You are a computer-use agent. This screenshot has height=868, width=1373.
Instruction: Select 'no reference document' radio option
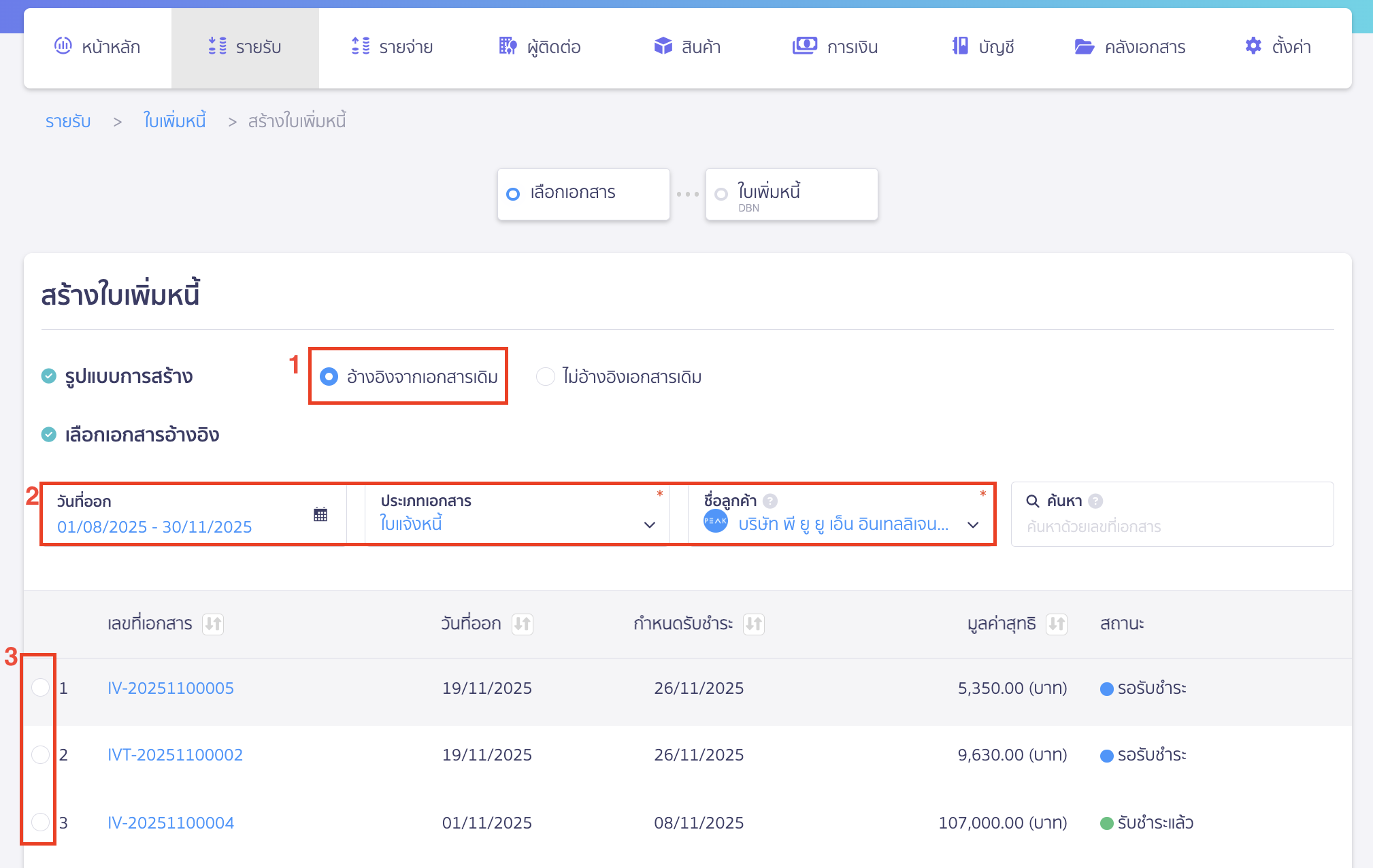click(x=546, y=377)
